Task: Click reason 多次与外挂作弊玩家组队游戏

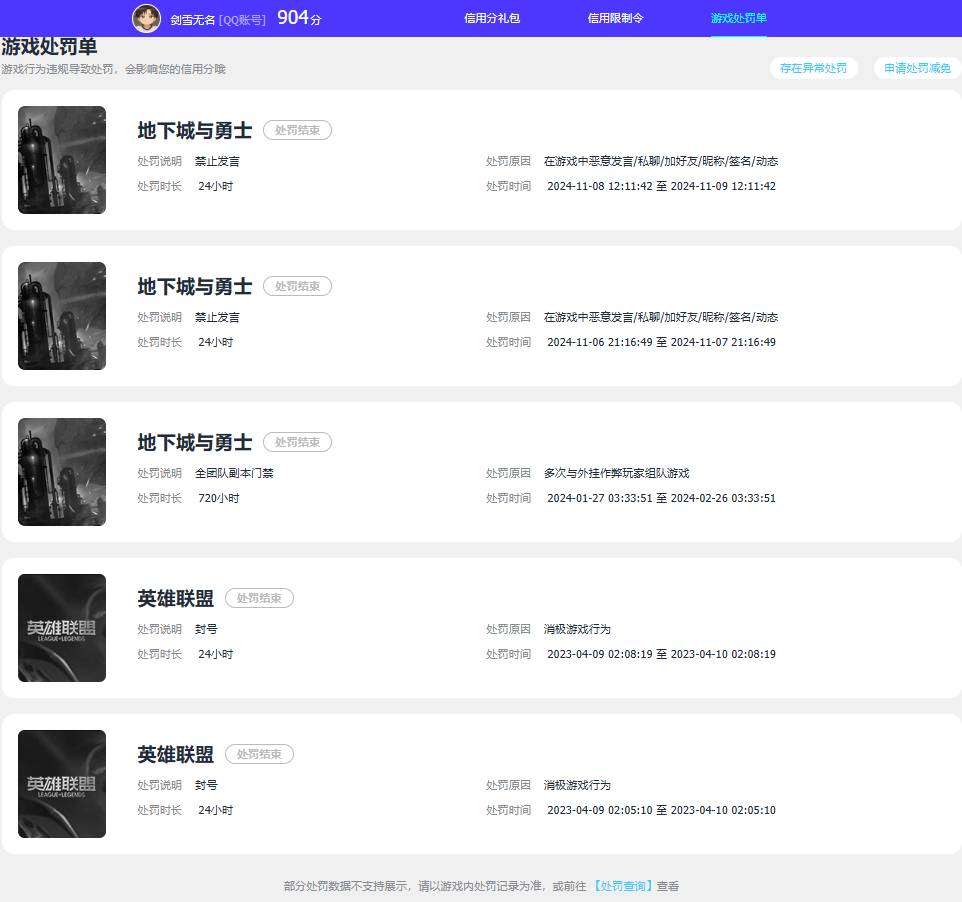Action: pos(617,473)
